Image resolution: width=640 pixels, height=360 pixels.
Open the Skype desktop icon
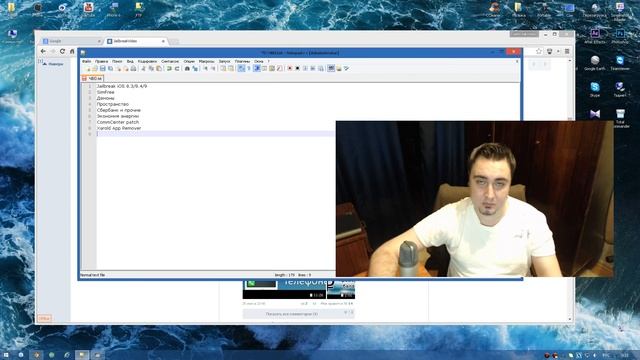(x=595, y=89)
